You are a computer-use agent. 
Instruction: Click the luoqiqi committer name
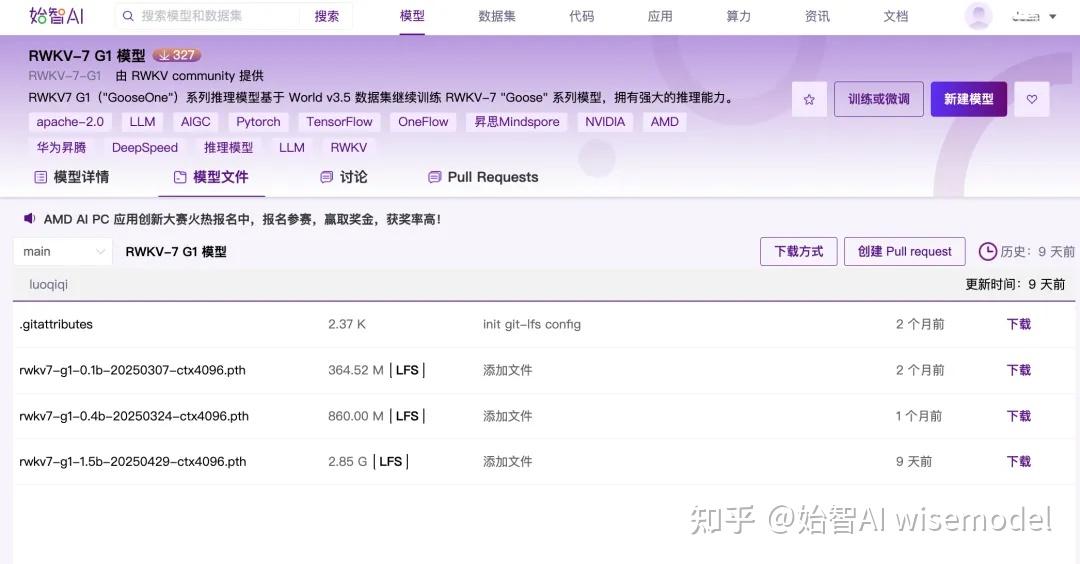[x=48, y=284]
